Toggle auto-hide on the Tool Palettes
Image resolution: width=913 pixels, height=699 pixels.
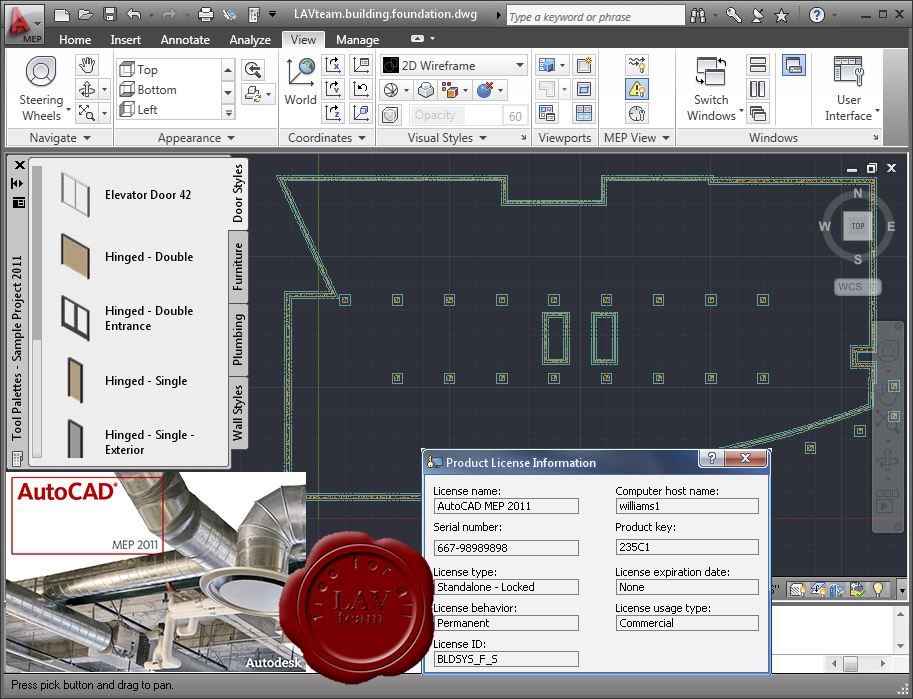click(17, 183)
